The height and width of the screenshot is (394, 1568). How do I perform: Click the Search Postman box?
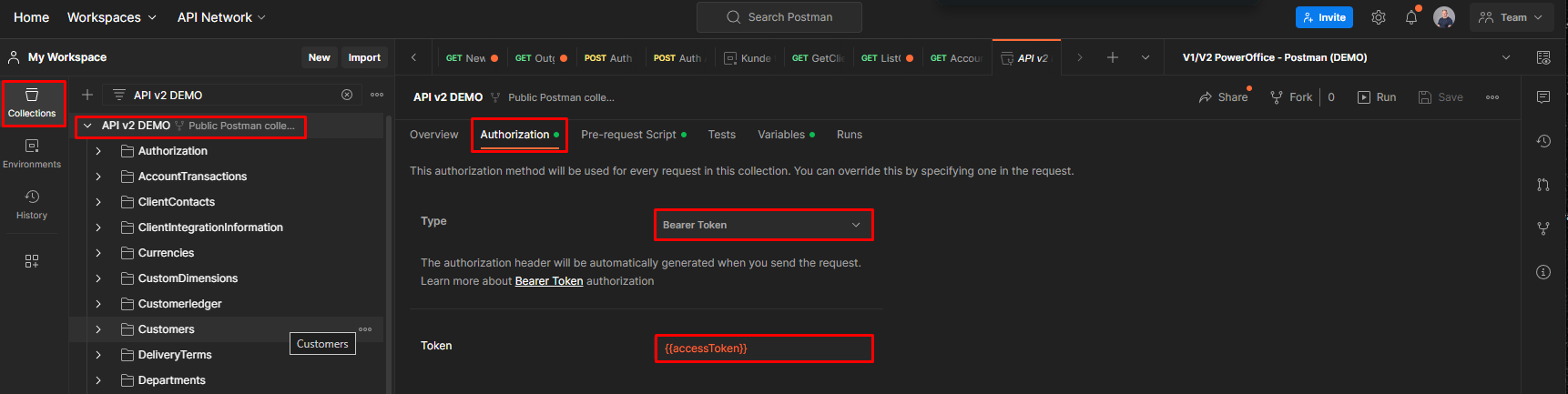tap(779, 17)
